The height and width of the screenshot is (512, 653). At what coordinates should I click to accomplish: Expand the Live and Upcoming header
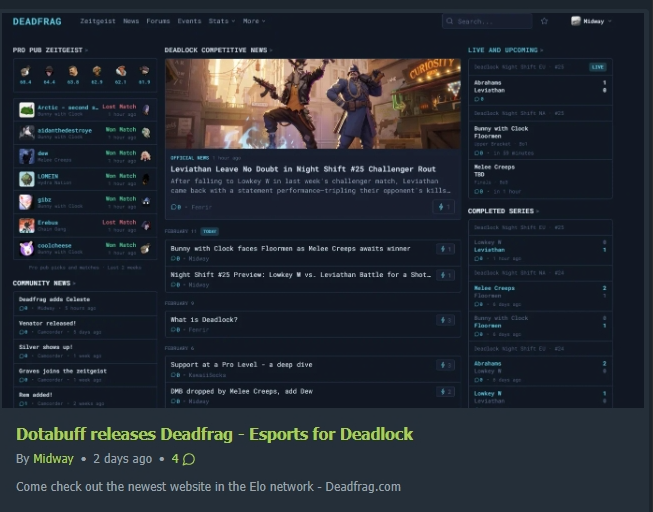coord(505,50)
